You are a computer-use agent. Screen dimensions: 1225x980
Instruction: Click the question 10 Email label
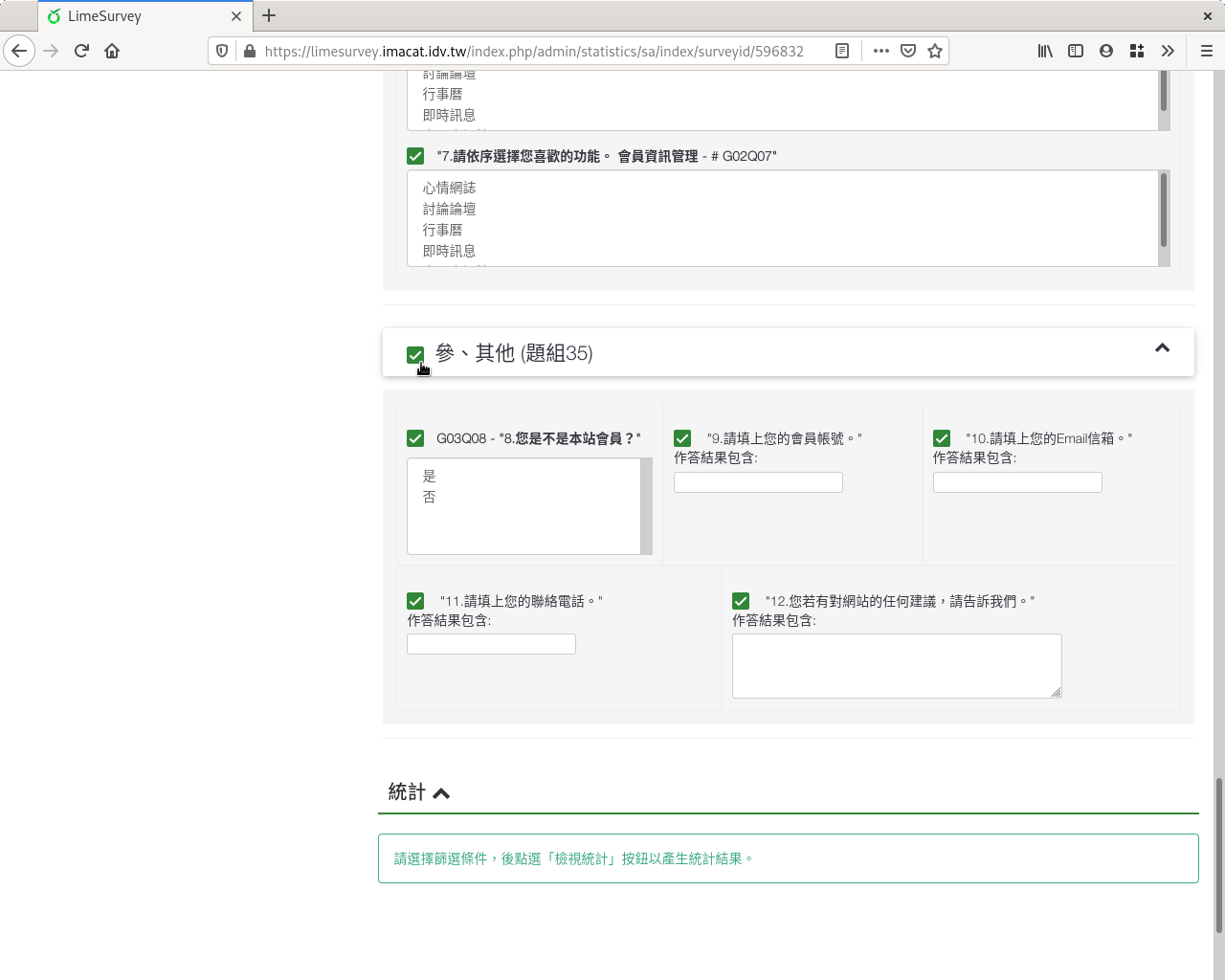click(1048, 438)
